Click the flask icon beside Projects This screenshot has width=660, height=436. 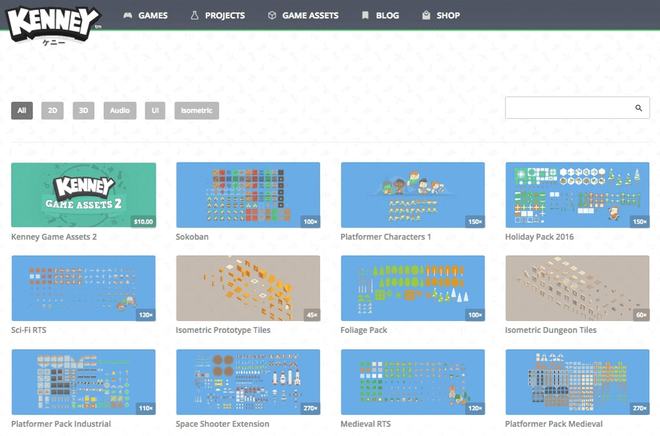194,16
